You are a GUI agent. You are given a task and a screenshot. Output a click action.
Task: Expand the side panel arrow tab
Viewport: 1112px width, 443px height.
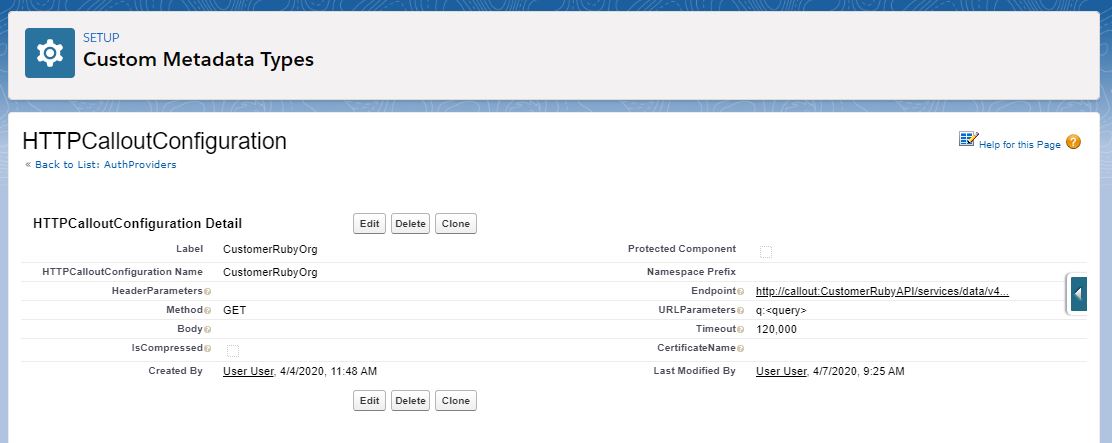(1078, 294)
